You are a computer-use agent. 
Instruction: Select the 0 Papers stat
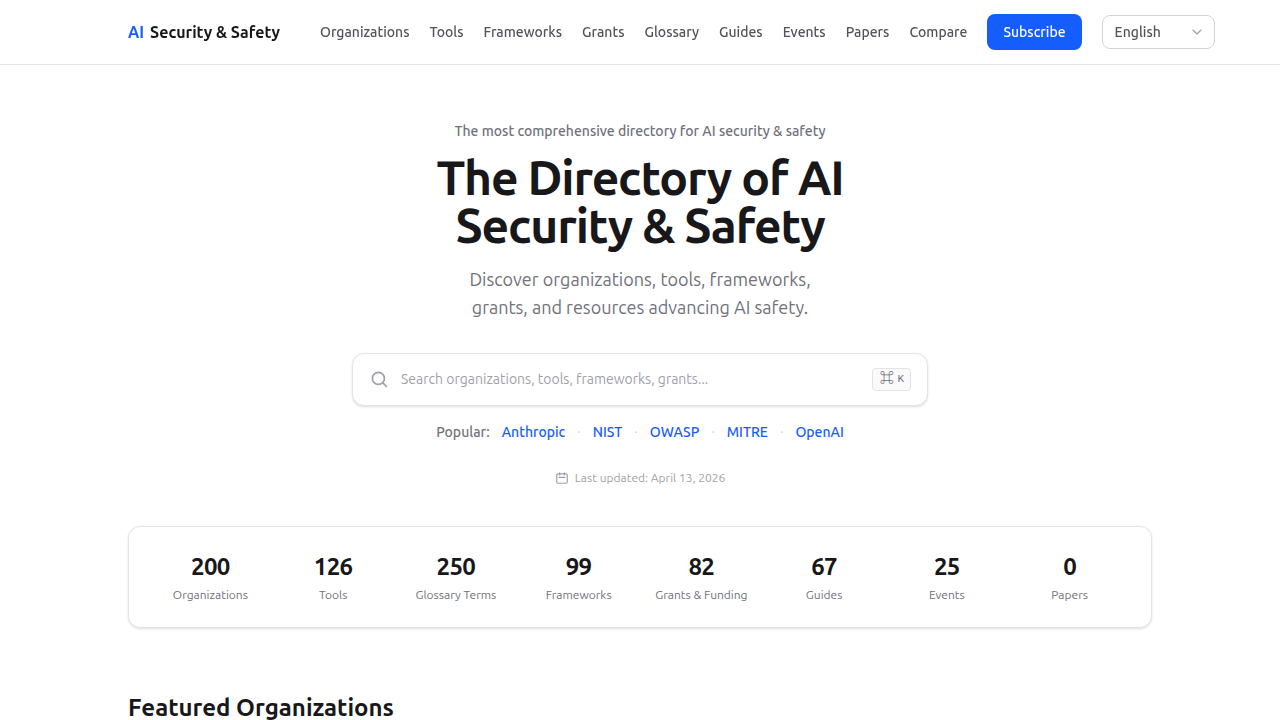1070,578
